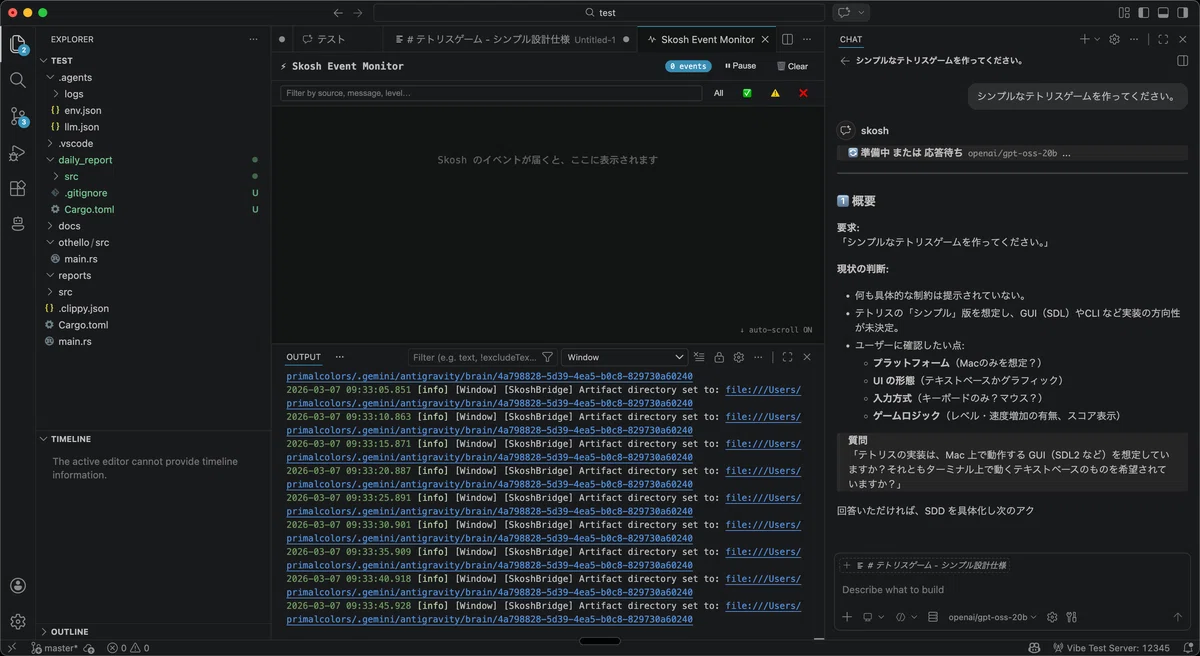Open the robot agent view in activity bar
This screenshot has height=656, width=1200.
(17, 224)
